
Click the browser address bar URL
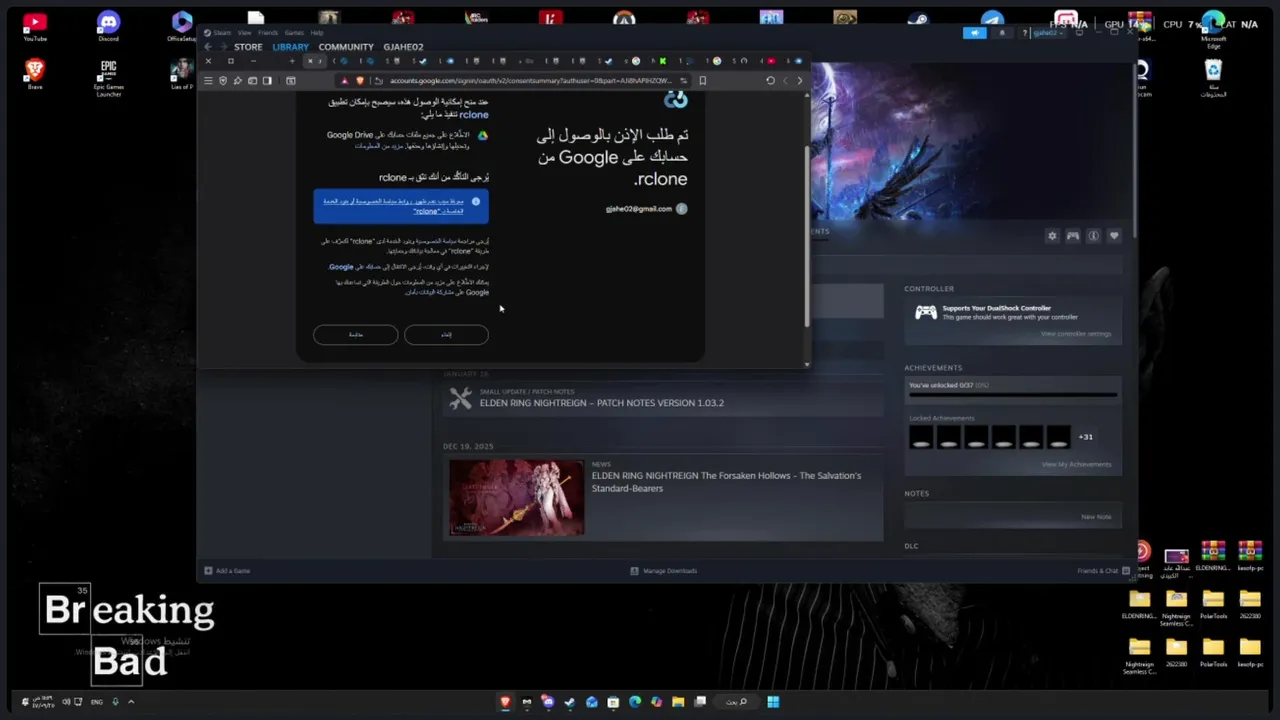530,81
